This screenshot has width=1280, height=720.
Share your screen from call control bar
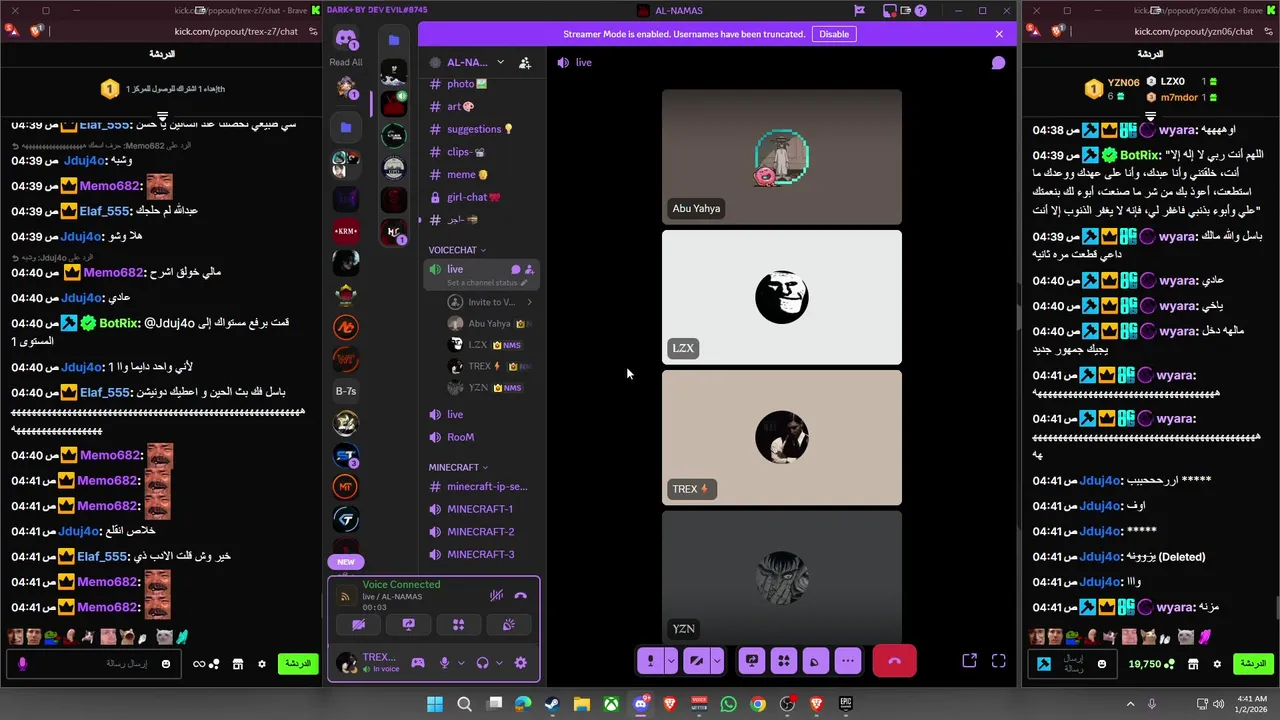[x=752, y=661]
